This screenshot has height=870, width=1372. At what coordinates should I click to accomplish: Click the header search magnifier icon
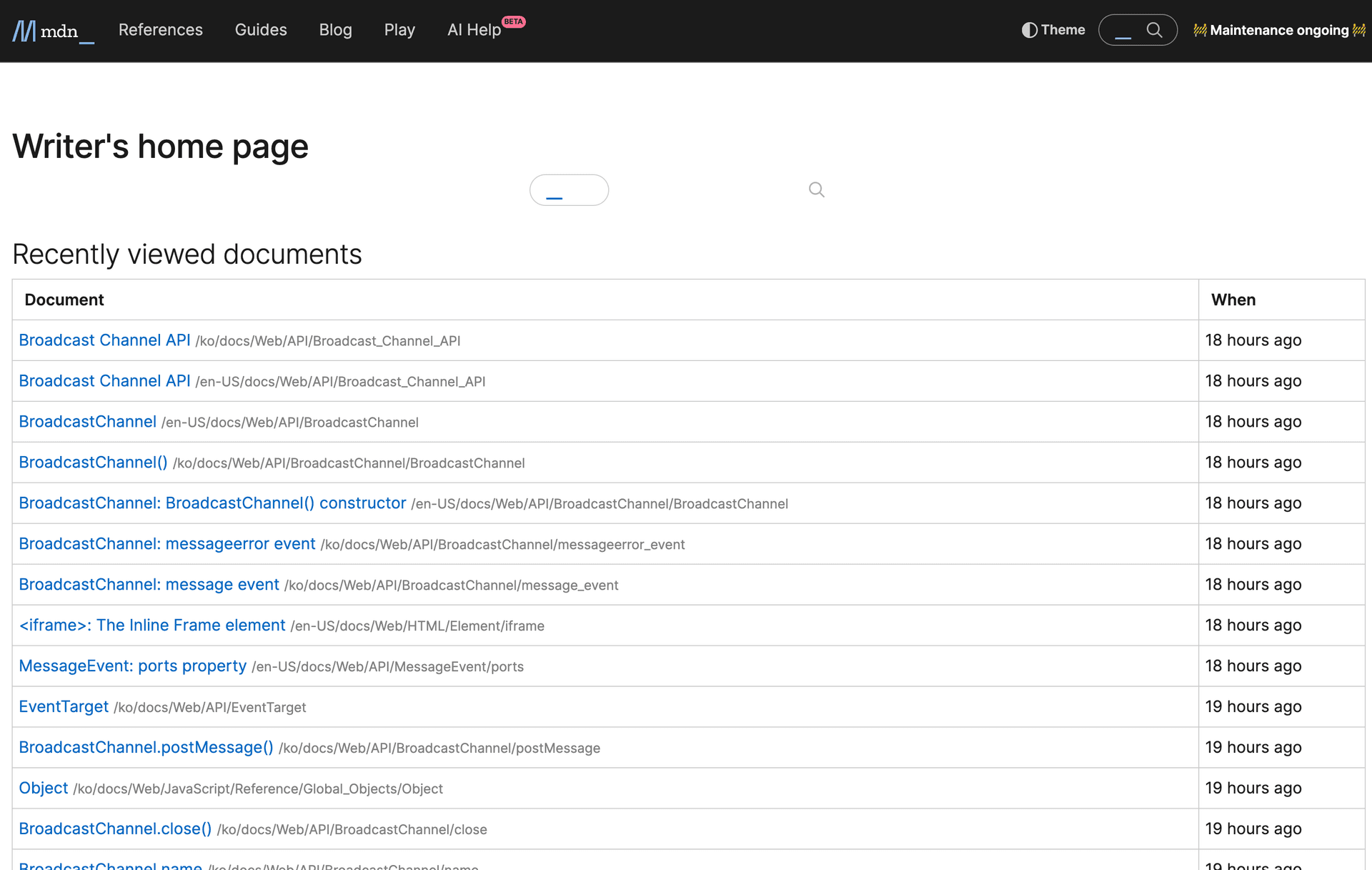point(1154,30)
